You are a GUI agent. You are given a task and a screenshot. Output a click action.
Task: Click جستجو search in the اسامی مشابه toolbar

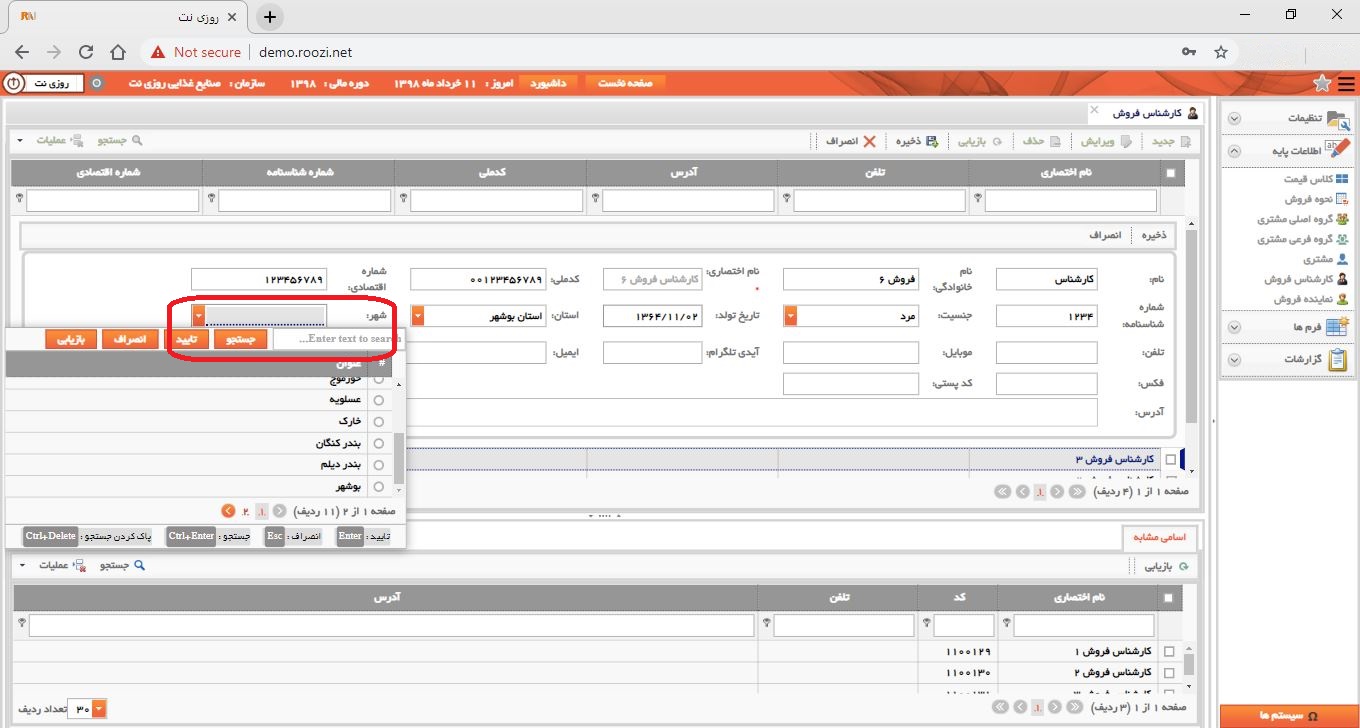click(122, 566)
